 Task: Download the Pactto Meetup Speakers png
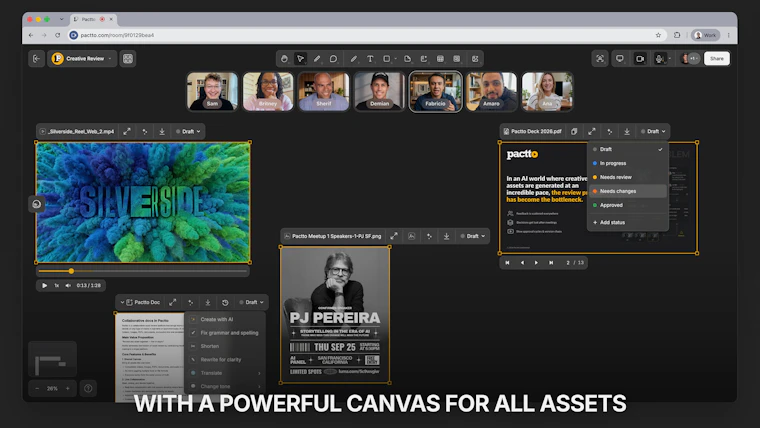446,236
